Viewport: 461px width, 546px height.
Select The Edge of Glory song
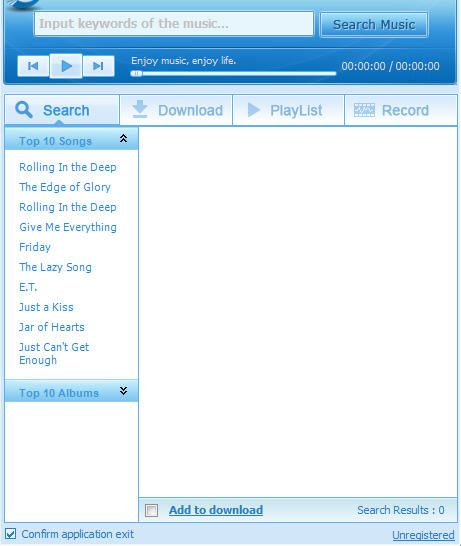pos(65,187)
